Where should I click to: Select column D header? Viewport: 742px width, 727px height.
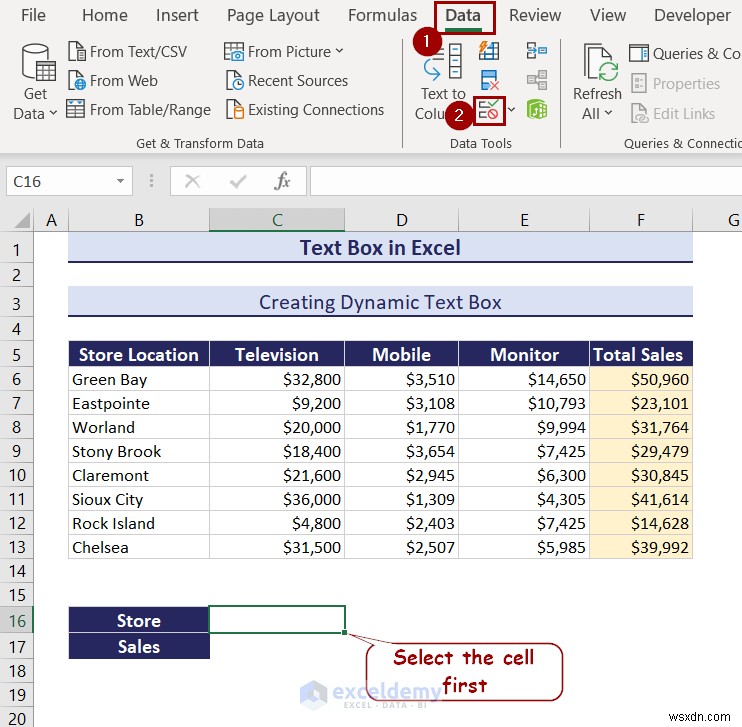click(x=401, y=220)
